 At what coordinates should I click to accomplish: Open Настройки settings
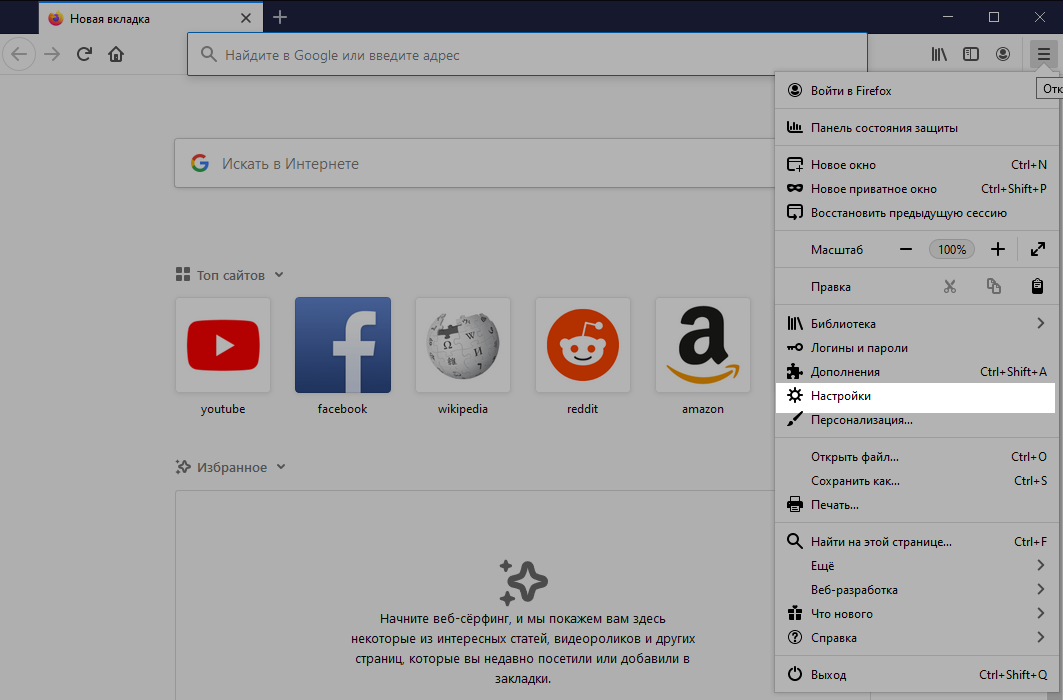click(x=915, y=396)
